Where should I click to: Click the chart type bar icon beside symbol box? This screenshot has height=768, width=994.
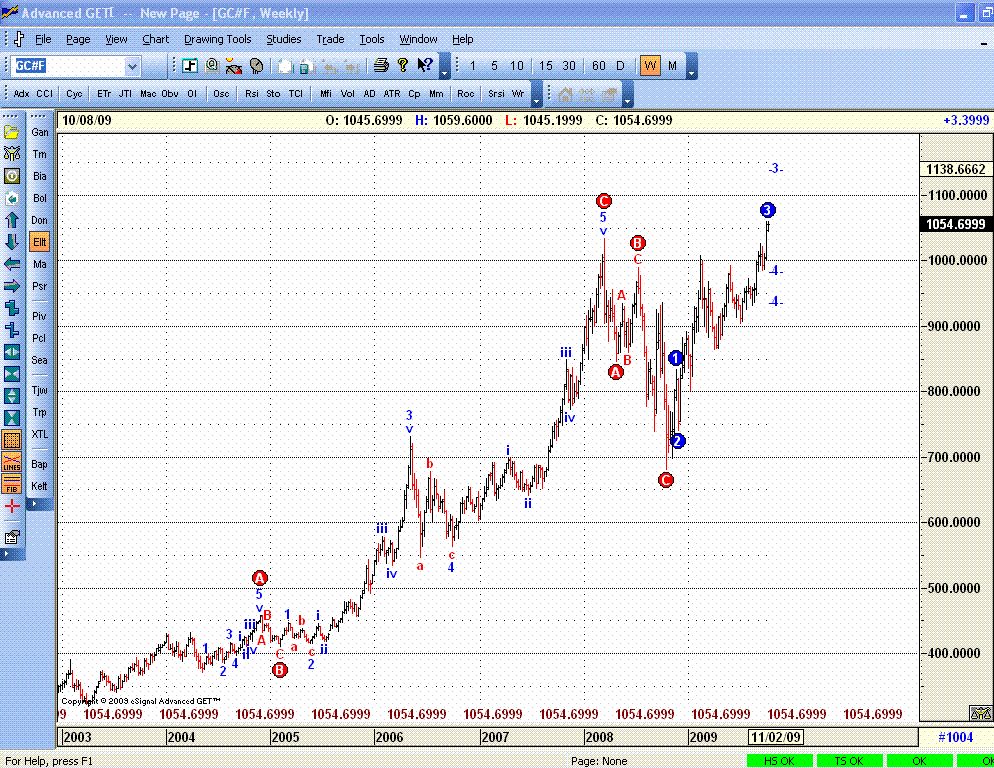click(x=190, y=65)
